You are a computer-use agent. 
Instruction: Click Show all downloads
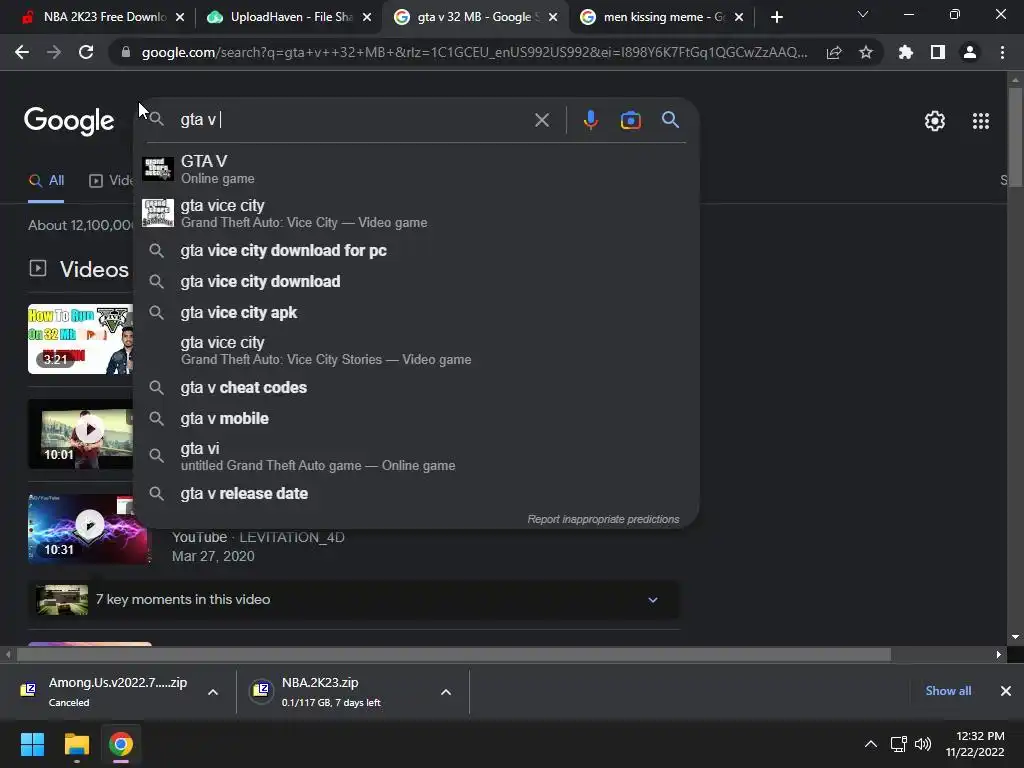(x=948, y=690)
